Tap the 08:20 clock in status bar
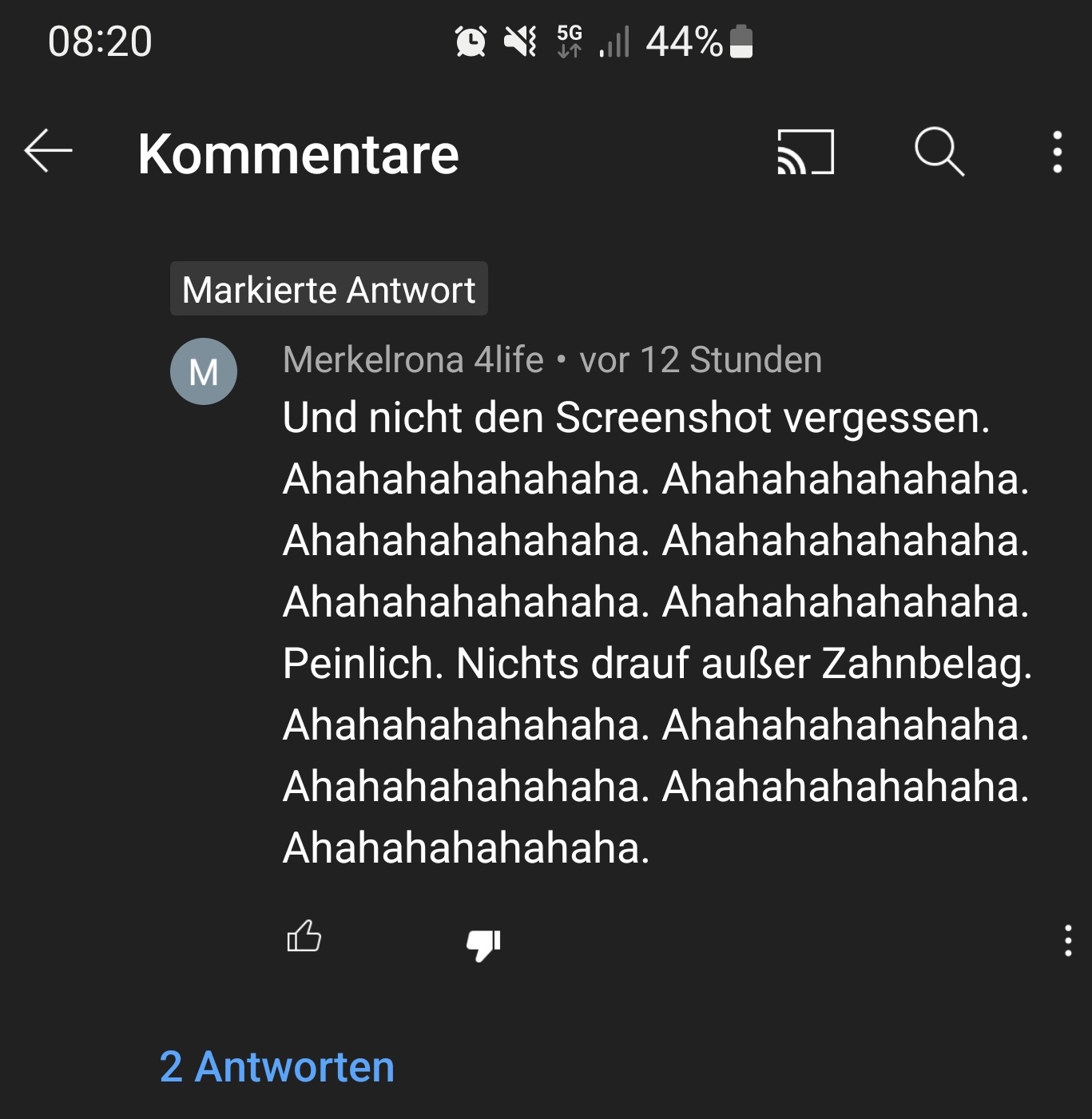The image size is (1092, 1119). tap(100, 42)
